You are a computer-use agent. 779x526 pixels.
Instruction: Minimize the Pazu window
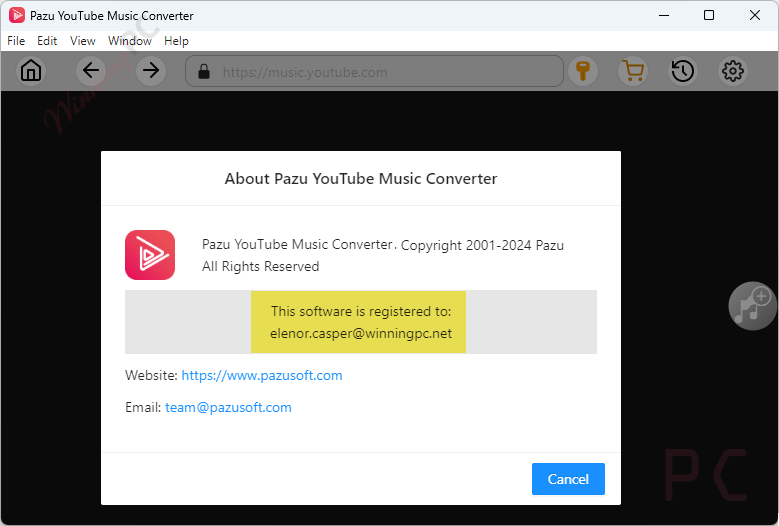click(x=664, y=15)
